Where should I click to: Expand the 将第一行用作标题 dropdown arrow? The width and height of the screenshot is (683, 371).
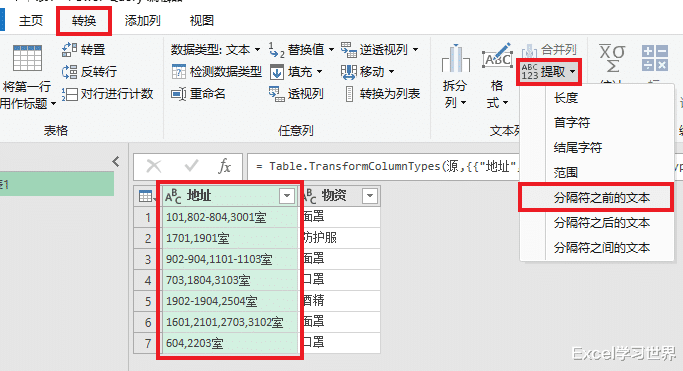pos(54,104)
